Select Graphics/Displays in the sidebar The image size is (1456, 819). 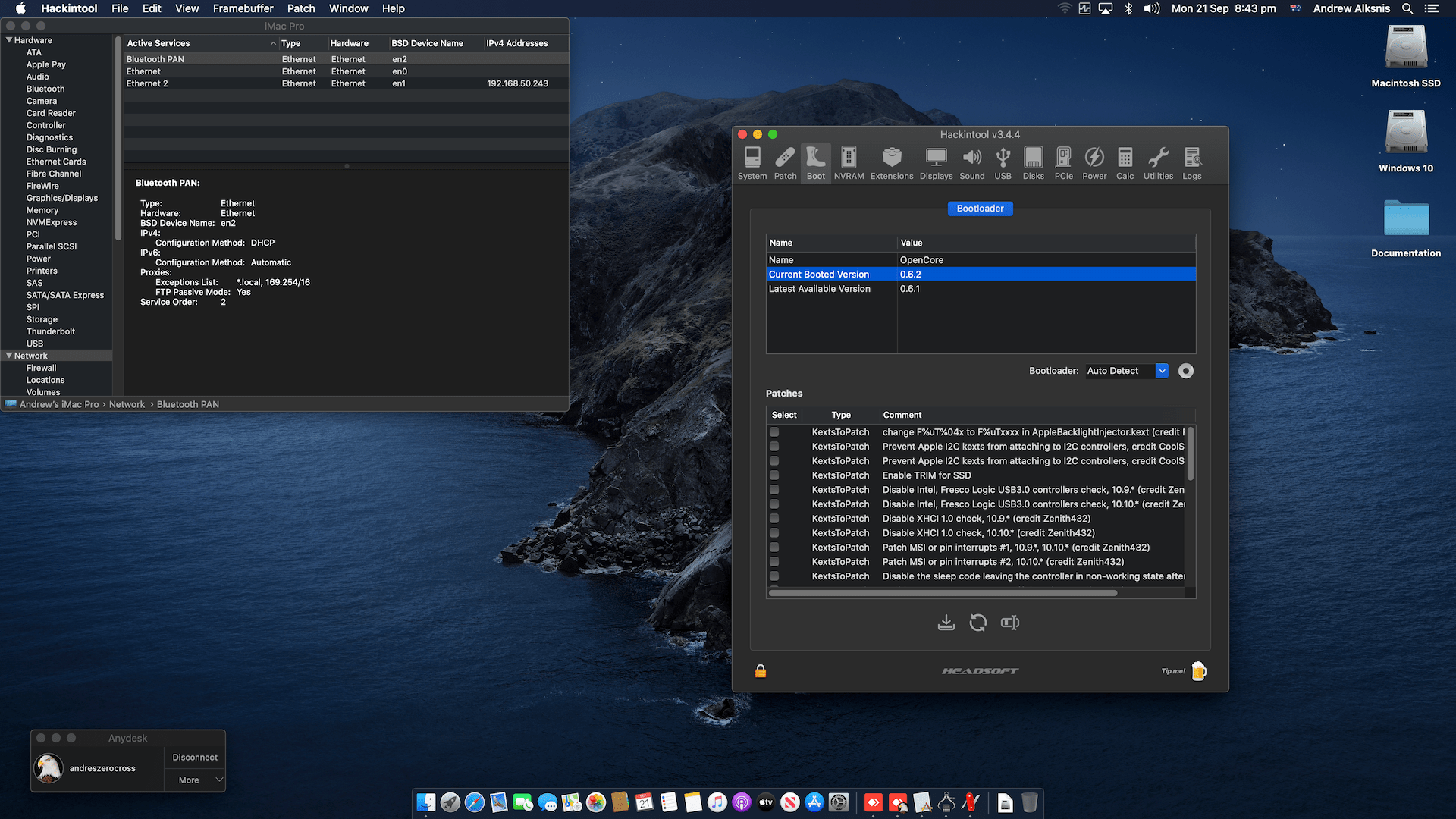62,198
